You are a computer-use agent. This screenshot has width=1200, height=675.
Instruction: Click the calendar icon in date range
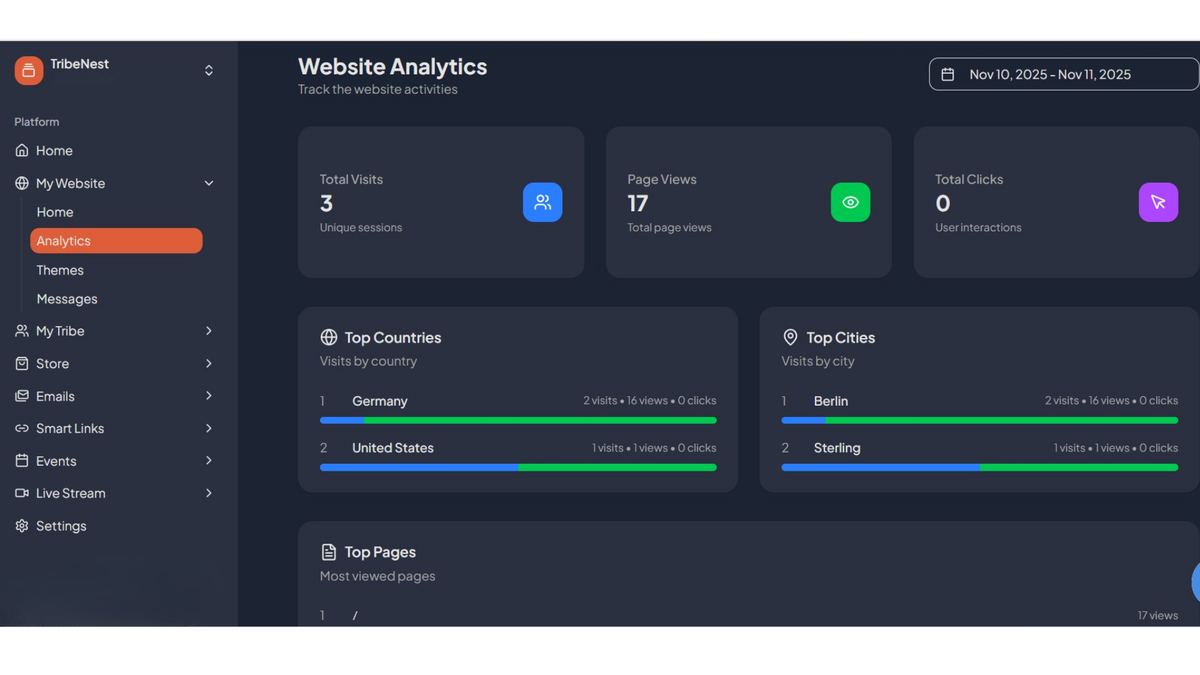[948, 74]
